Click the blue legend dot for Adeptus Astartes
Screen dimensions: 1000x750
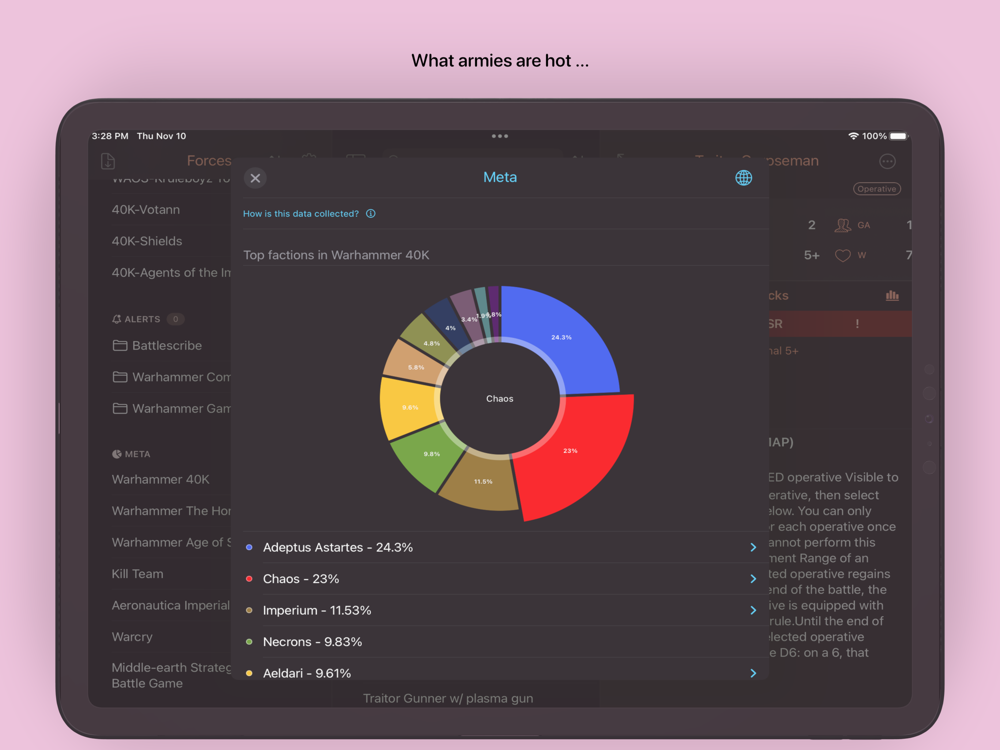(x=249, y=547)
